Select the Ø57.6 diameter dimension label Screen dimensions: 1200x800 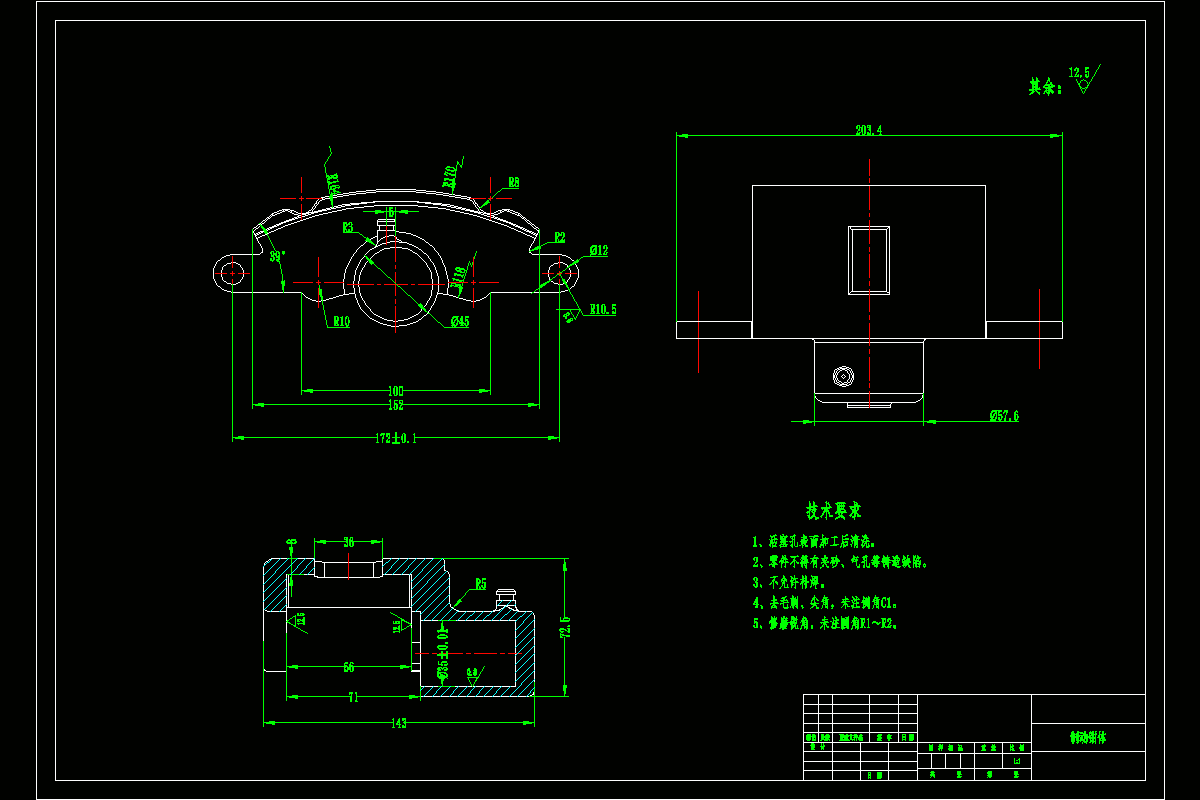[x=1004, y=415]
